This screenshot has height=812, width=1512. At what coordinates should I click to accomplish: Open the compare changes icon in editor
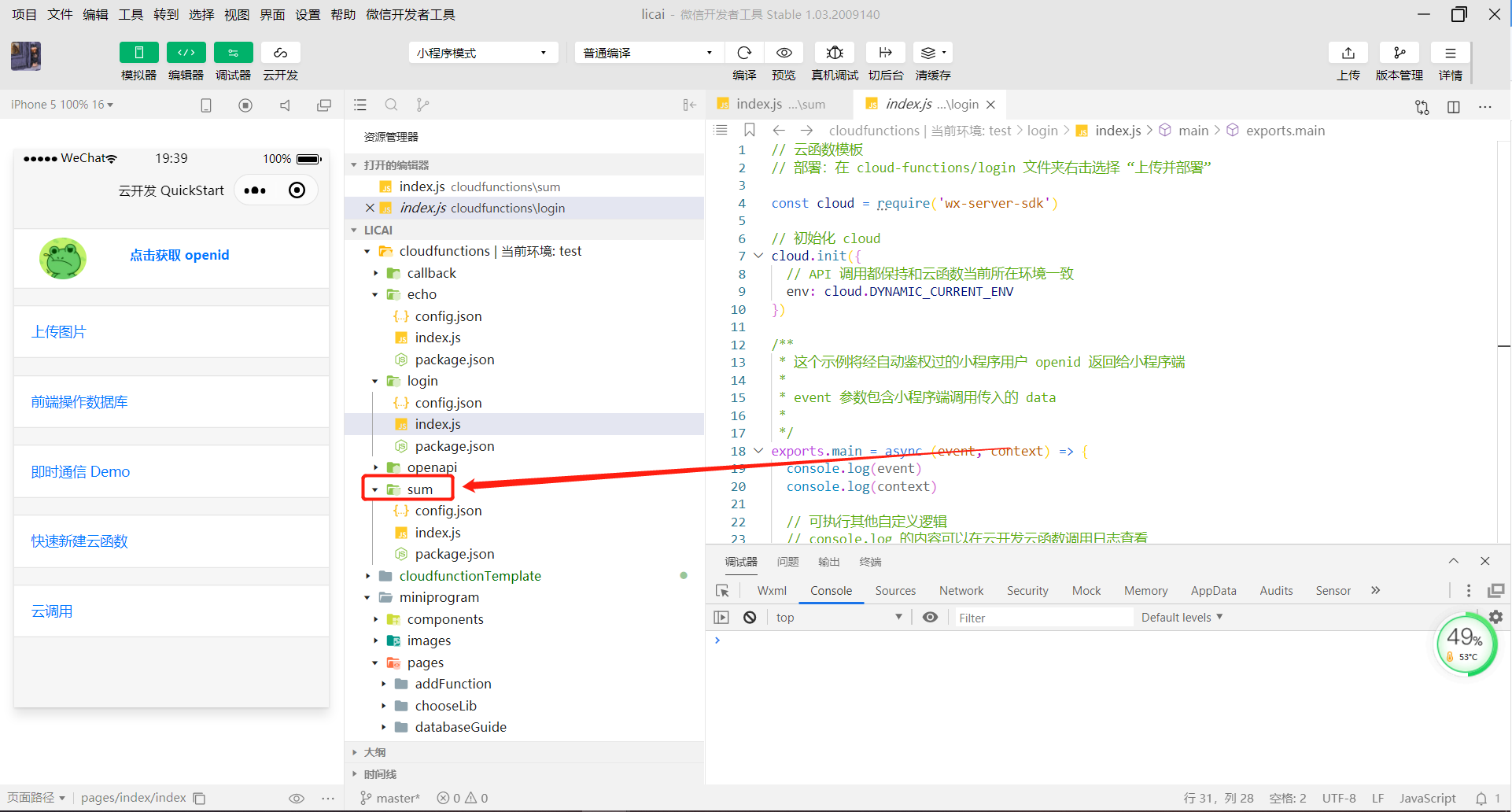point(1422,107)
